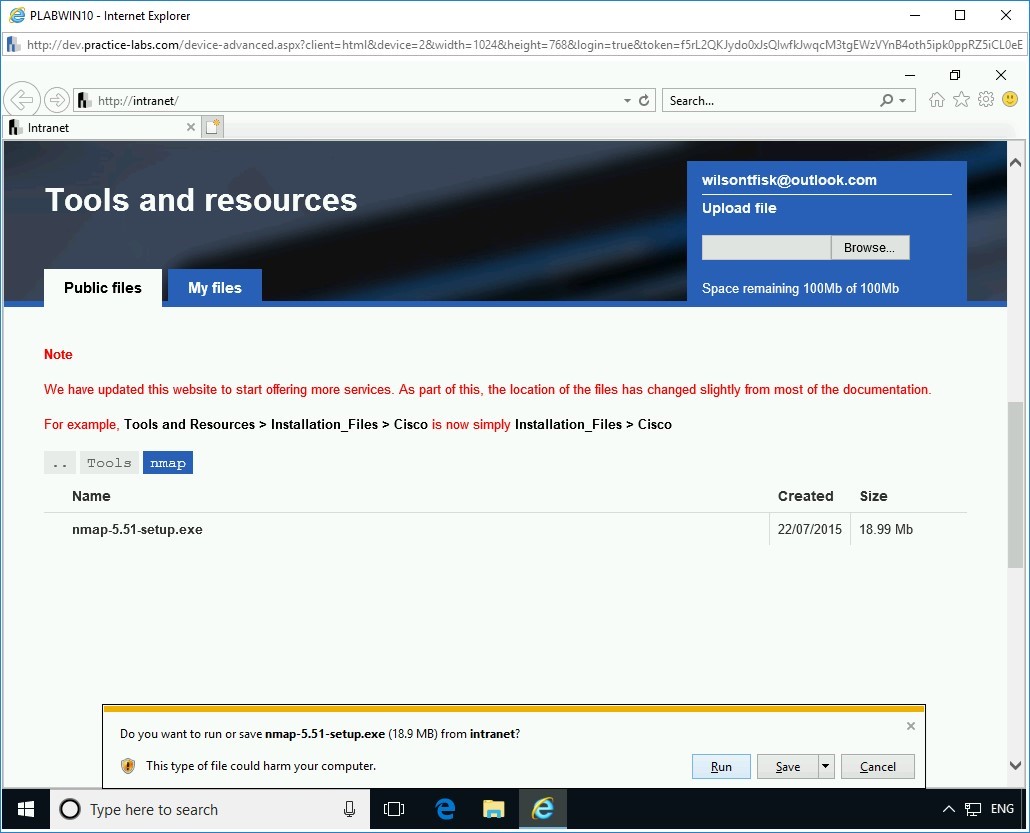
Task: Run the nmap-5.51-setup.exe download
Action: pyautogui.click(x=721, y=766)
